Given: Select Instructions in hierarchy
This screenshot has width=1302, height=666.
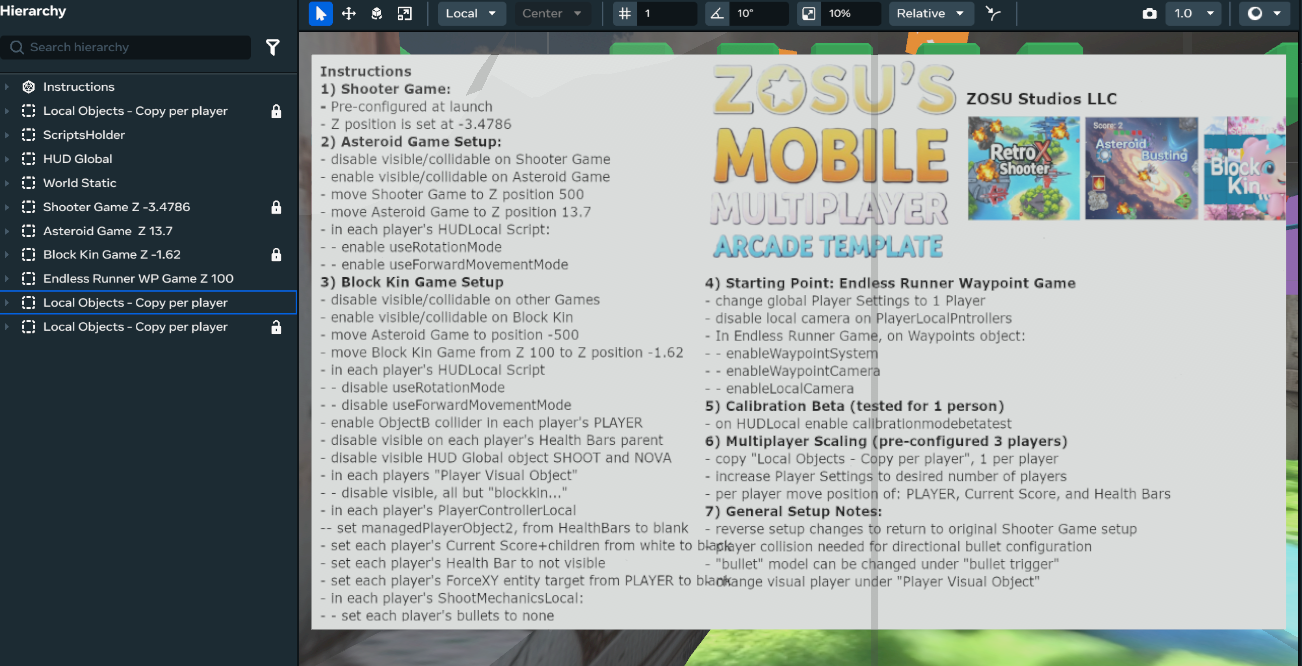Looking at the screenshot, I should pos(148,87).
